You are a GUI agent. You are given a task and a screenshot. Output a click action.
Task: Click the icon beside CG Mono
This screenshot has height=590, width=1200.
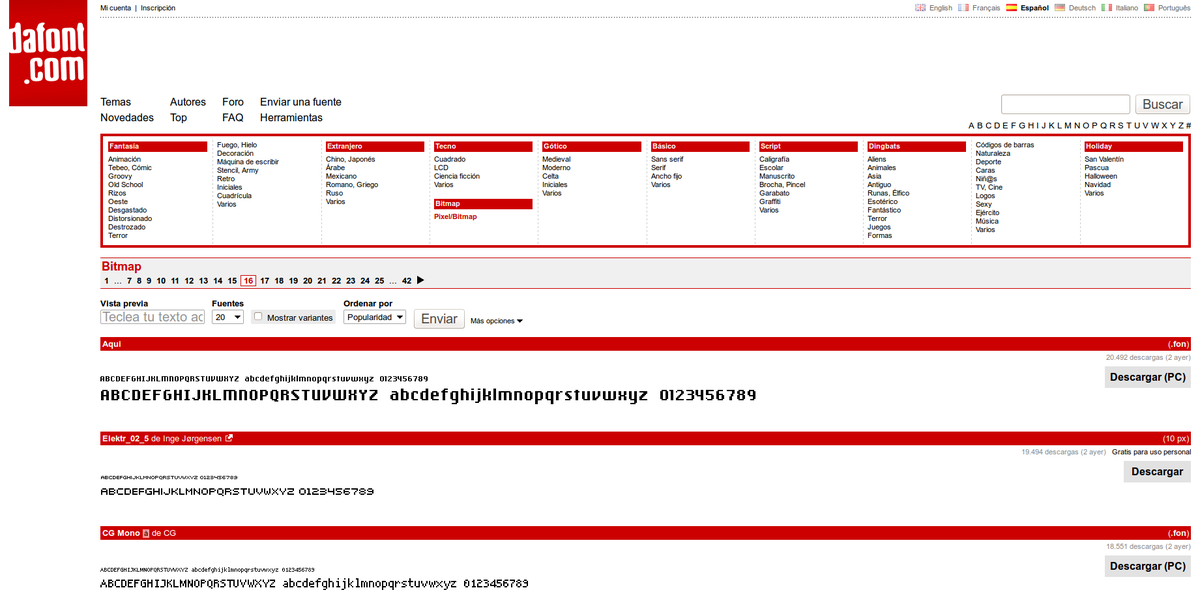146,533
